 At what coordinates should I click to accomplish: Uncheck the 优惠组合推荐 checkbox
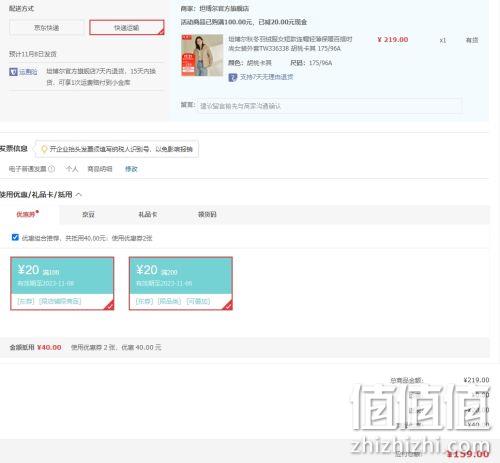click(15, 237)
